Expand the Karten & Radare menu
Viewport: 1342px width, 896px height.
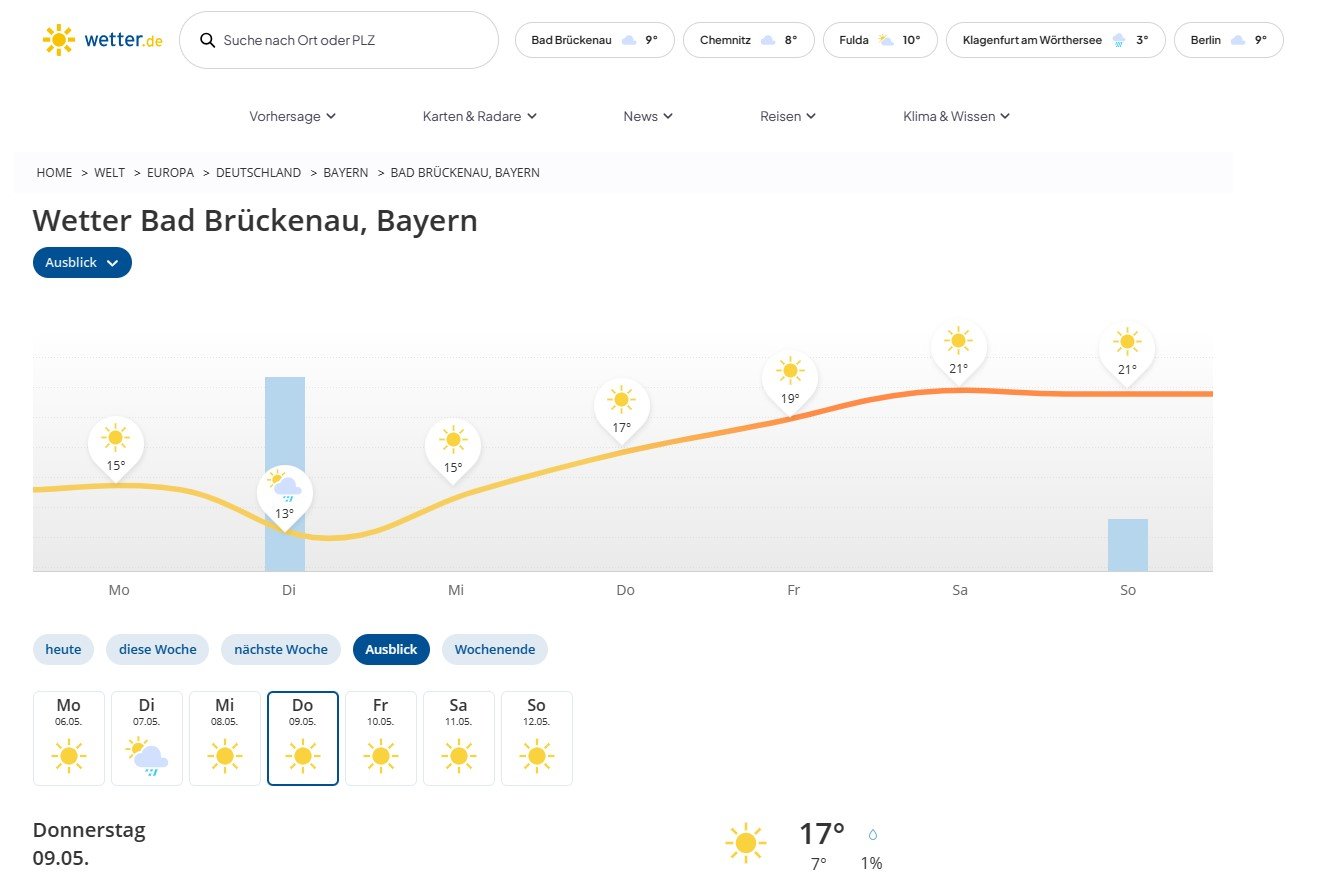[479, 116]
